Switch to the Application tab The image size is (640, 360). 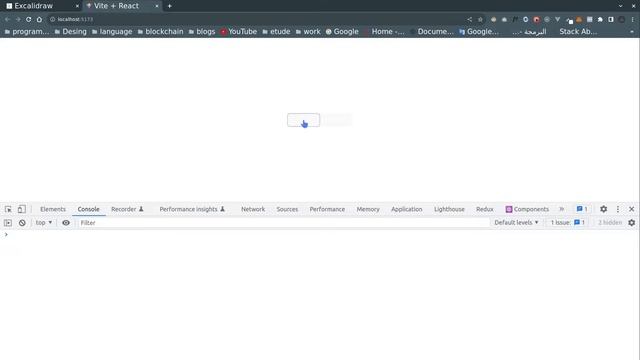(x=407, y=209)
